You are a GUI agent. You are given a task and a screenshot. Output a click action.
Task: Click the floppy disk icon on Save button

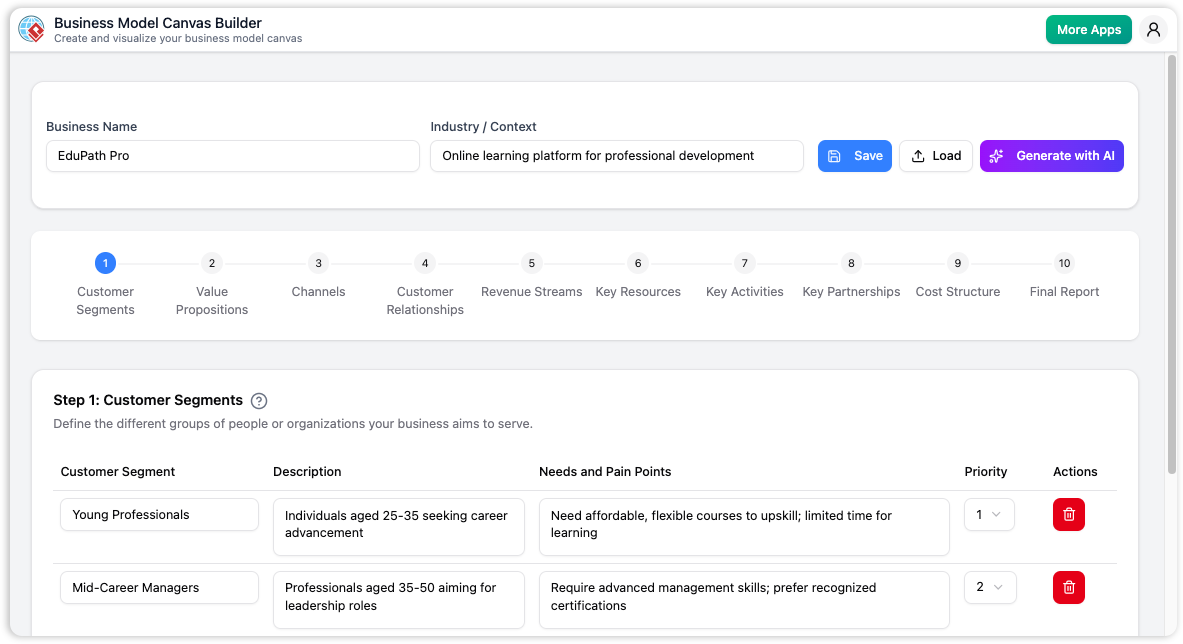(x=836, y=156)
